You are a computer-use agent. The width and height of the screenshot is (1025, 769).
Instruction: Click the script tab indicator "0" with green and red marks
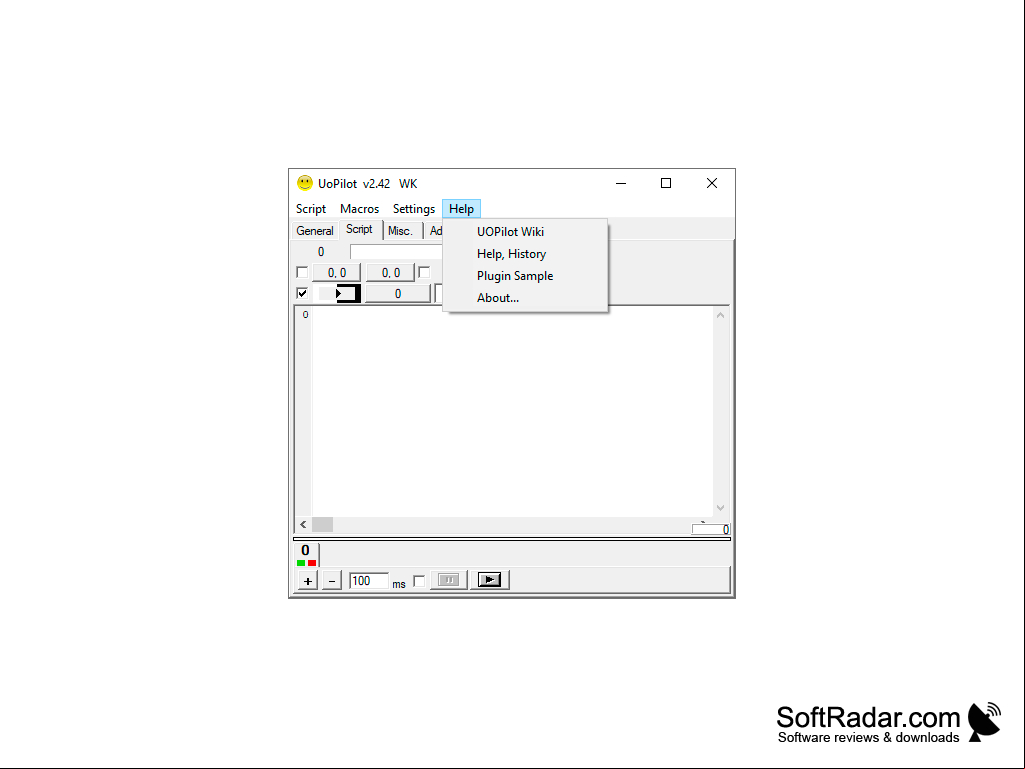(305, 554)
